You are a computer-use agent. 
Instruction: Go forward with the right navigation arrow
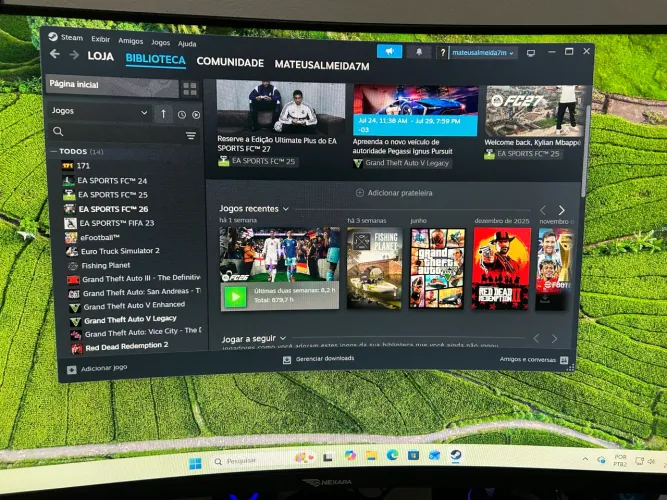pyautogui.click(x=74, y=55)
